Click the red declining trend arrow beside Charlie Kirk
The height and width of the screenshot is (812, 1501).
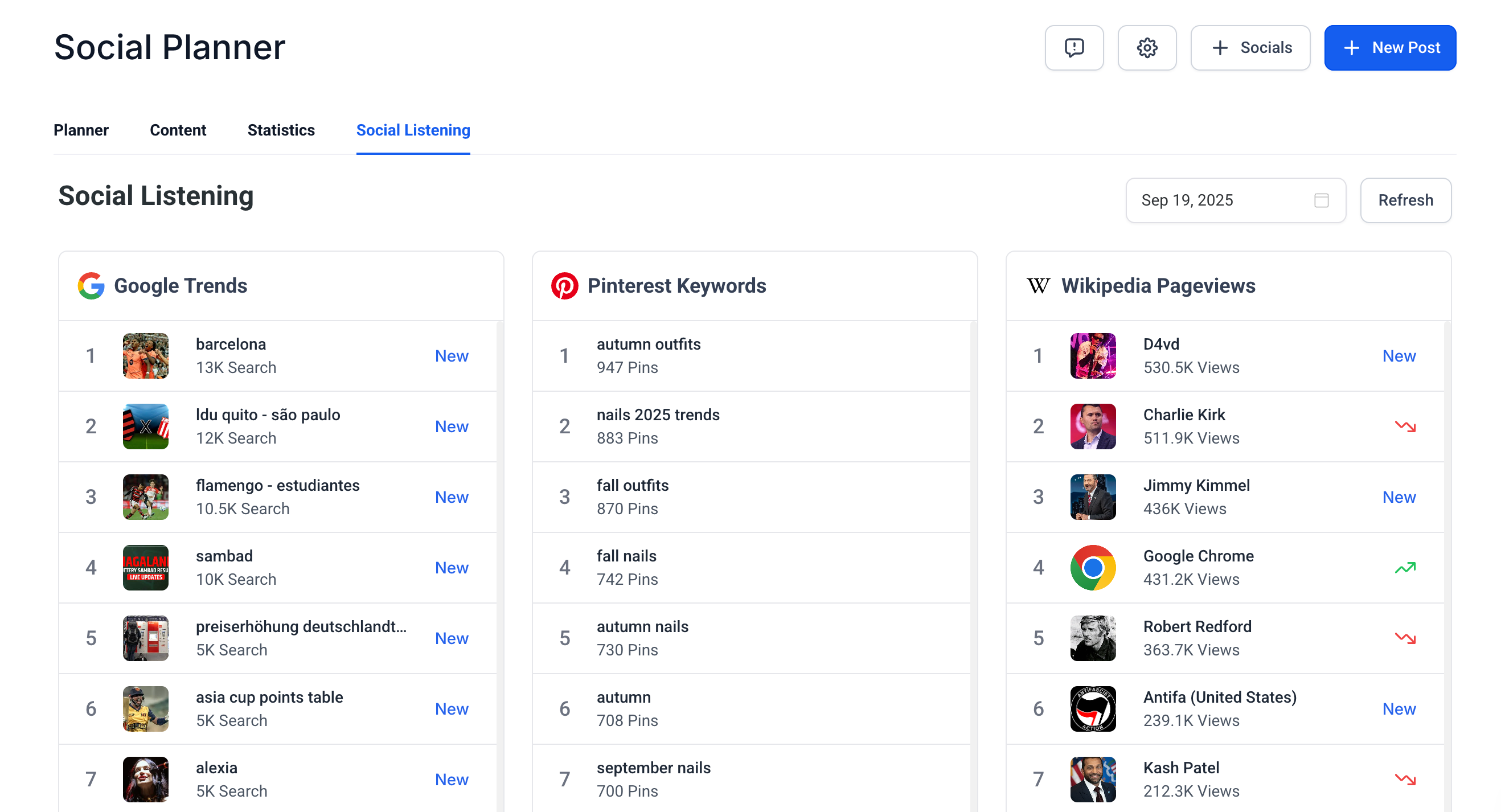click(1406, 426)
